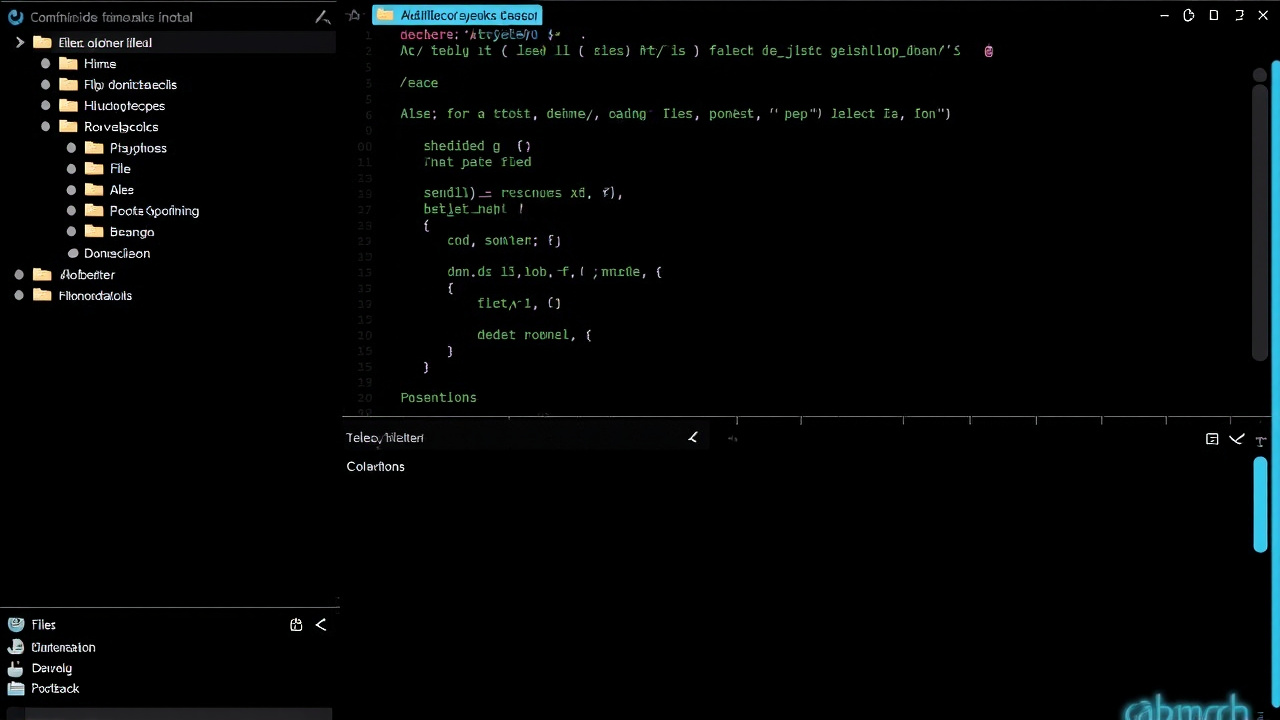Viewport: 1280px width, 720px height.
Task: Click the pin icon left of the editor tab
Action: [353, 15]
